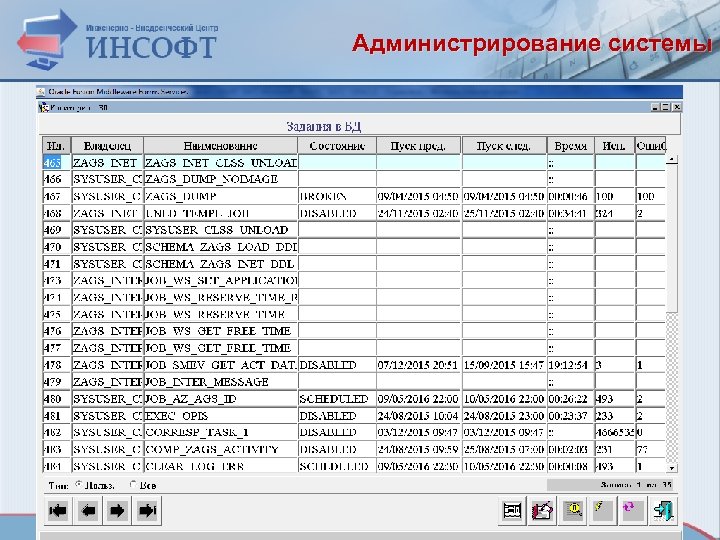The height and width of the screenshot is (540, 720).
Task: Select the 'Польз.' radio button
Action: [x=79, y=484]
